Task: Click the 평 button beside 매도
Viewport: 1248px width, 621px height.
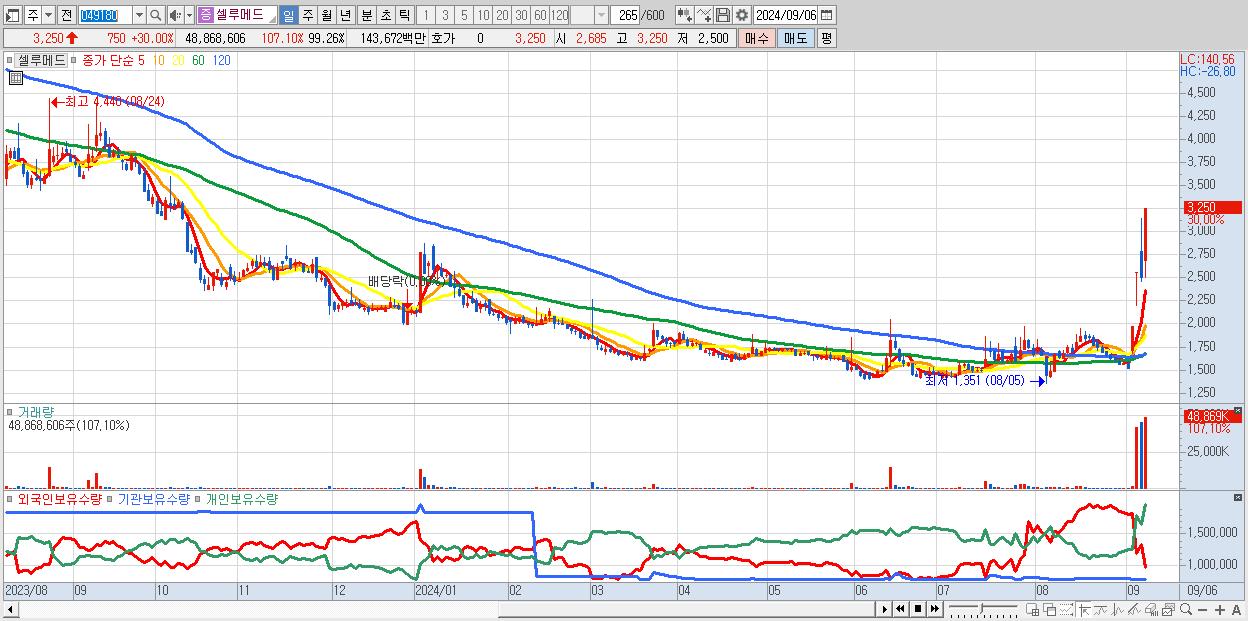Action: [x=826, y=38]
